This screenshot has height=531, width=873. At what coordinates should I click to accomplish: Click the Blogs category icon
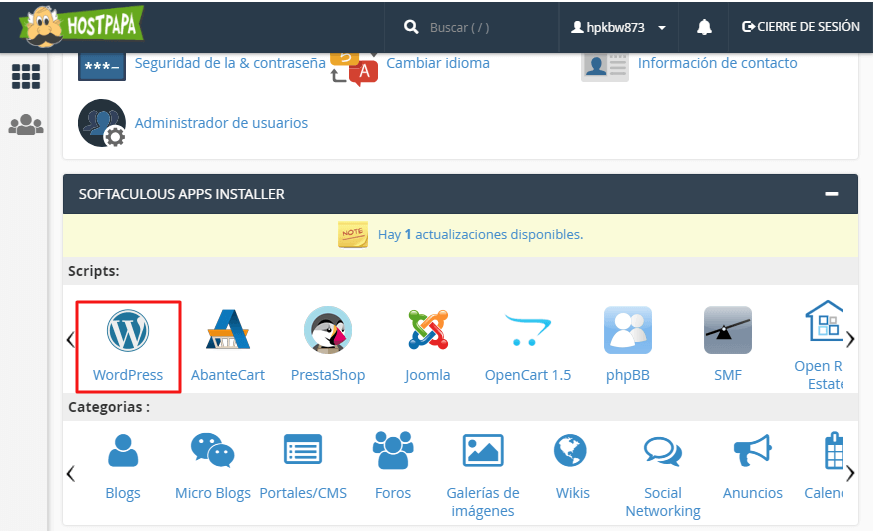(123, 450)
